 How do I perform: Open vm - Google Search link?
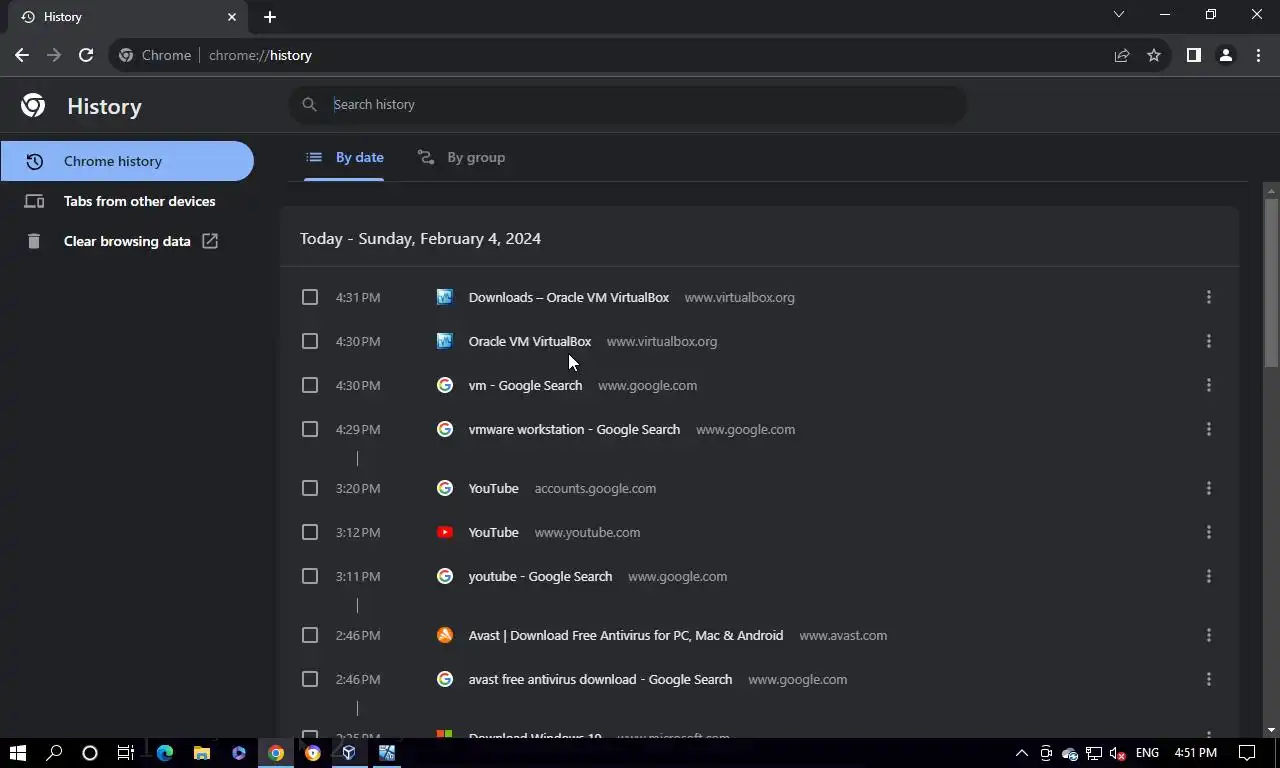click(x=525, y=385)
